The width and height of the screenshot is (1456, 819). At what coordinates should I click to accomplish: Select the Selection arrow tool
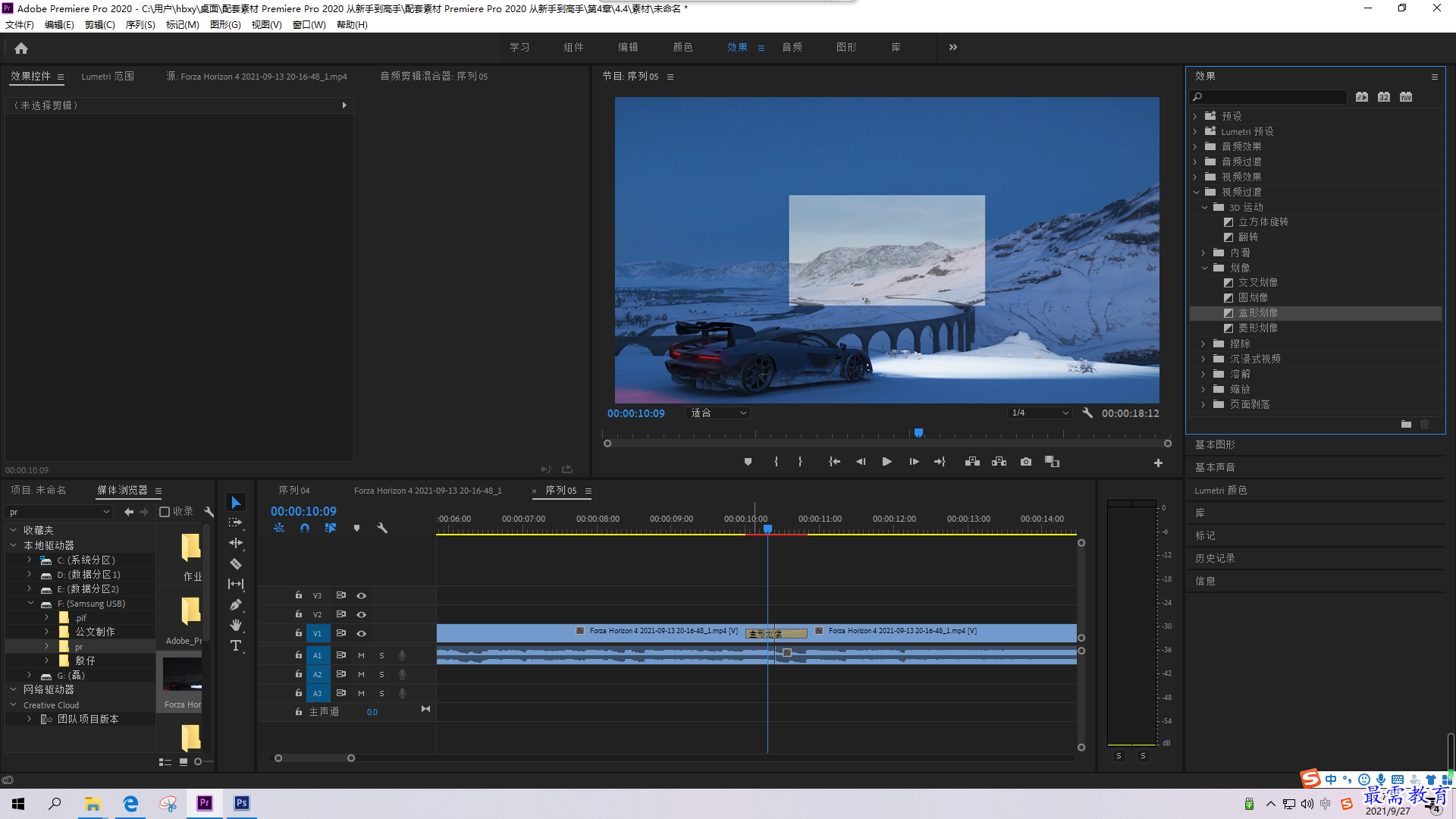pos(236,503)
